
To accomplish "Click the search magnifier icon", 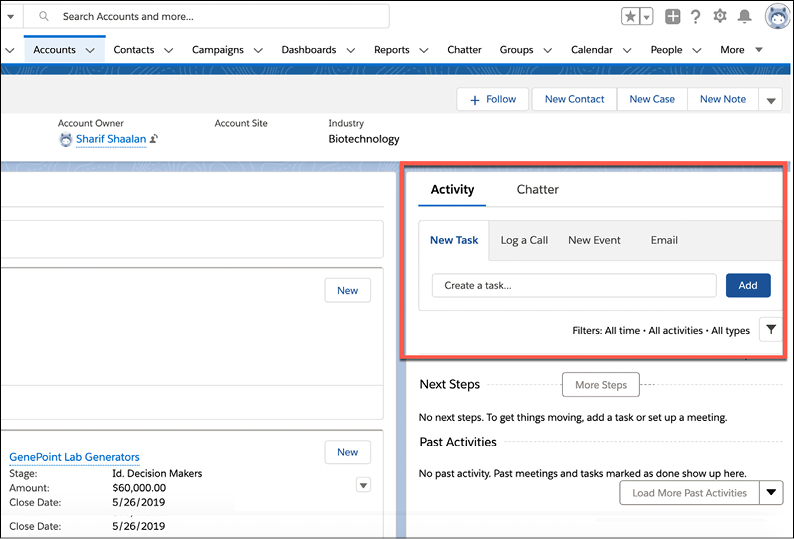I will 44,17.
